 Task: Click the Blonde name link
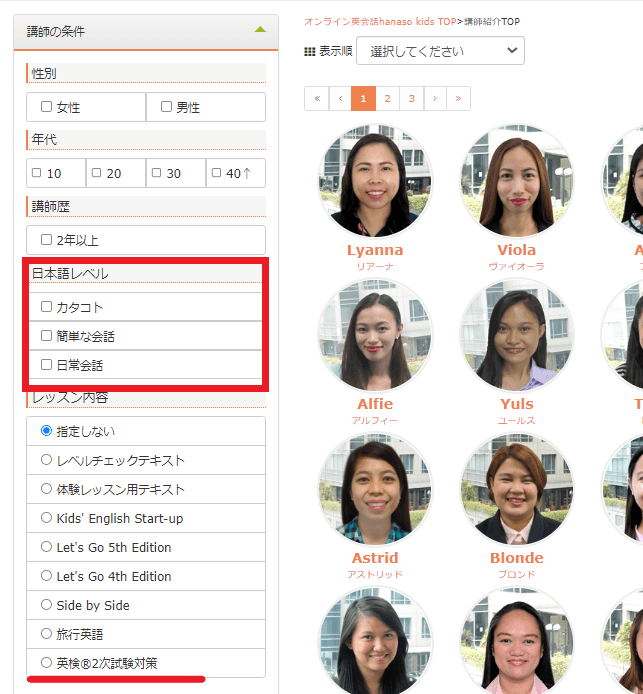pyautogui.click(x=516, y=558)
